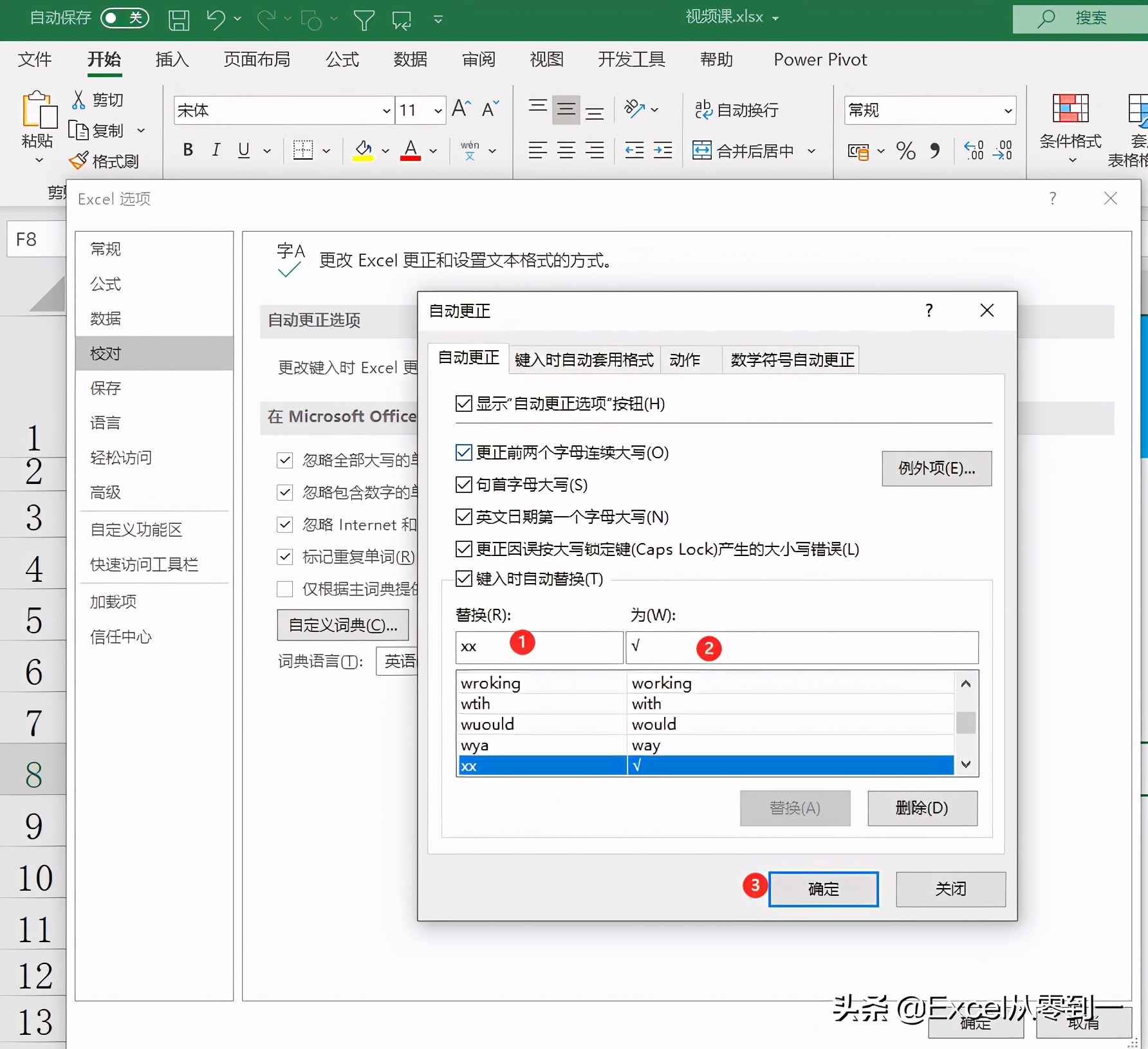Click the Align Left icon

(538, 151)
